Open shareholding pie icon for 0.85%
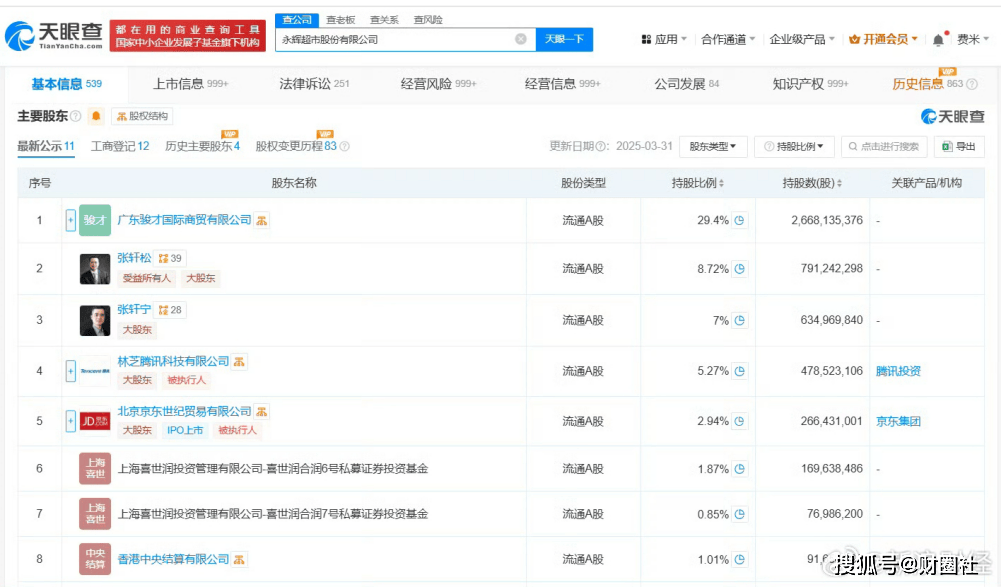Viewport: 1001px width, 587px height. 739,514
